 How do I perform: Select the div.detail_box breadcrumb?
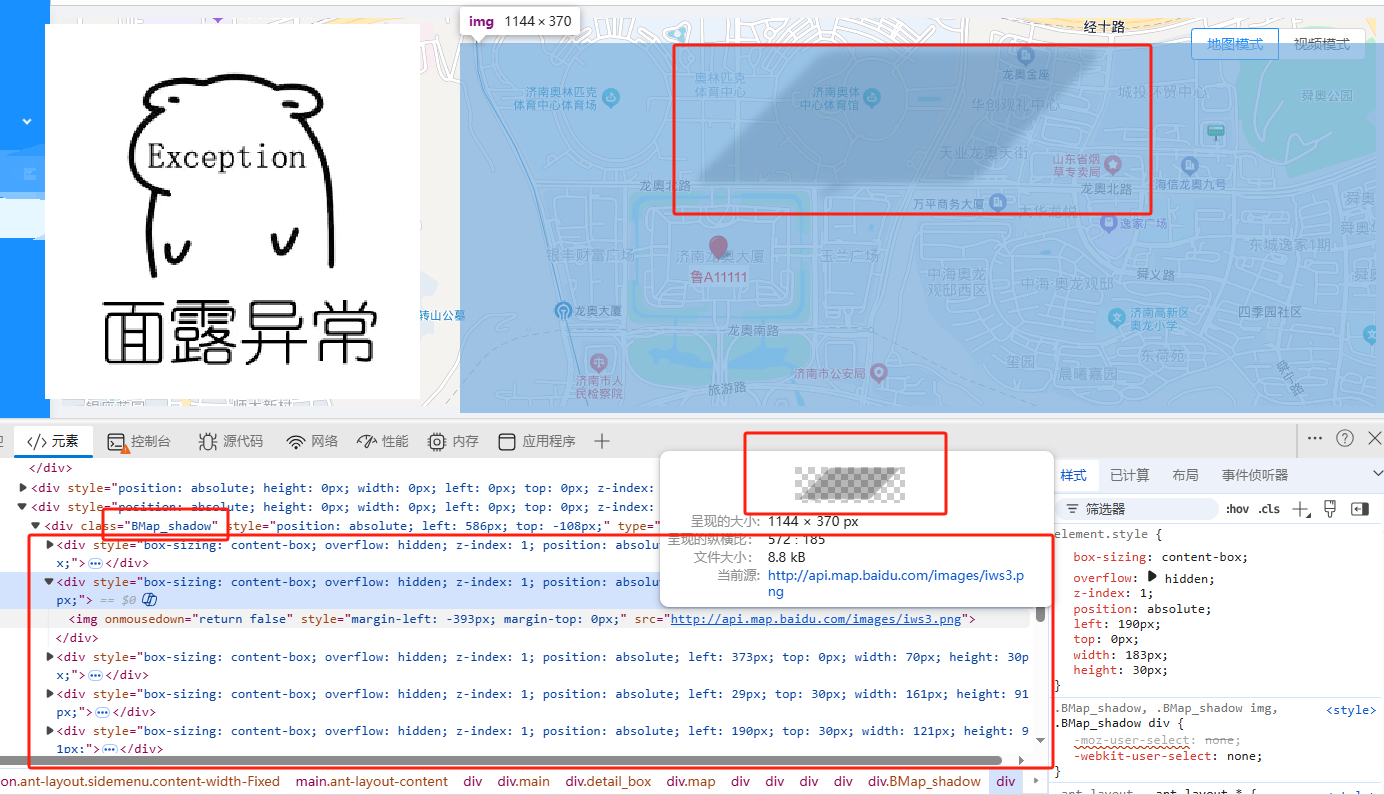click(x=608, y=781)
